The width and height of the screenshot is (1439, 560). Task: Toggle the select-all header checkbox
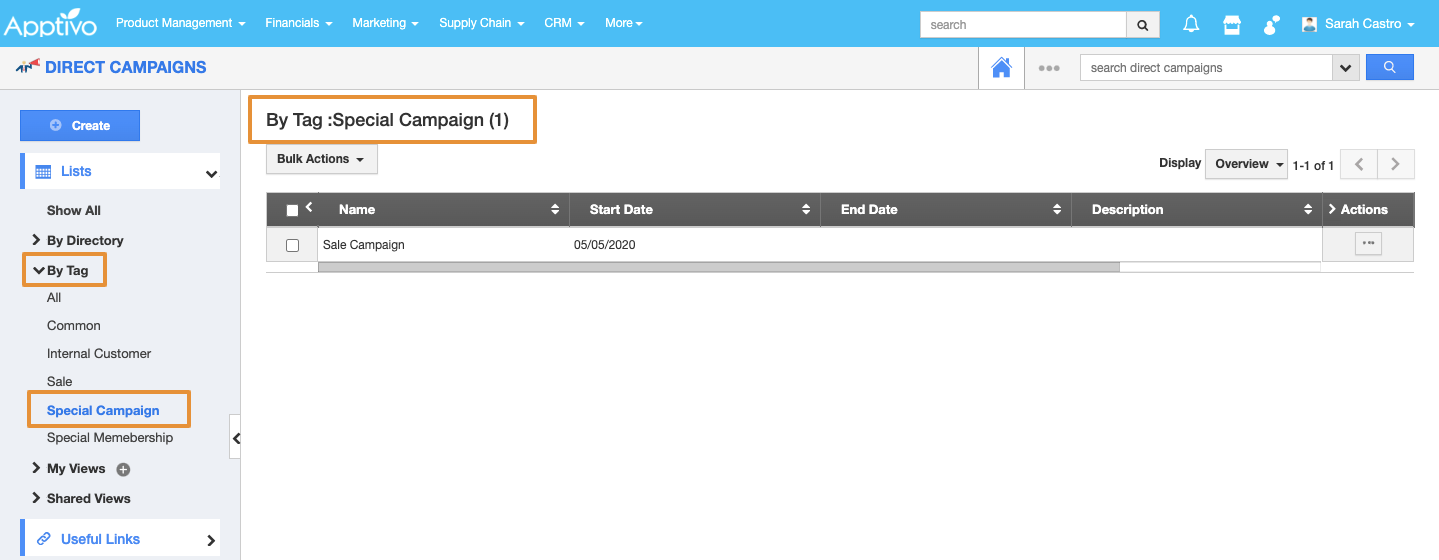(x=292, y=210)
